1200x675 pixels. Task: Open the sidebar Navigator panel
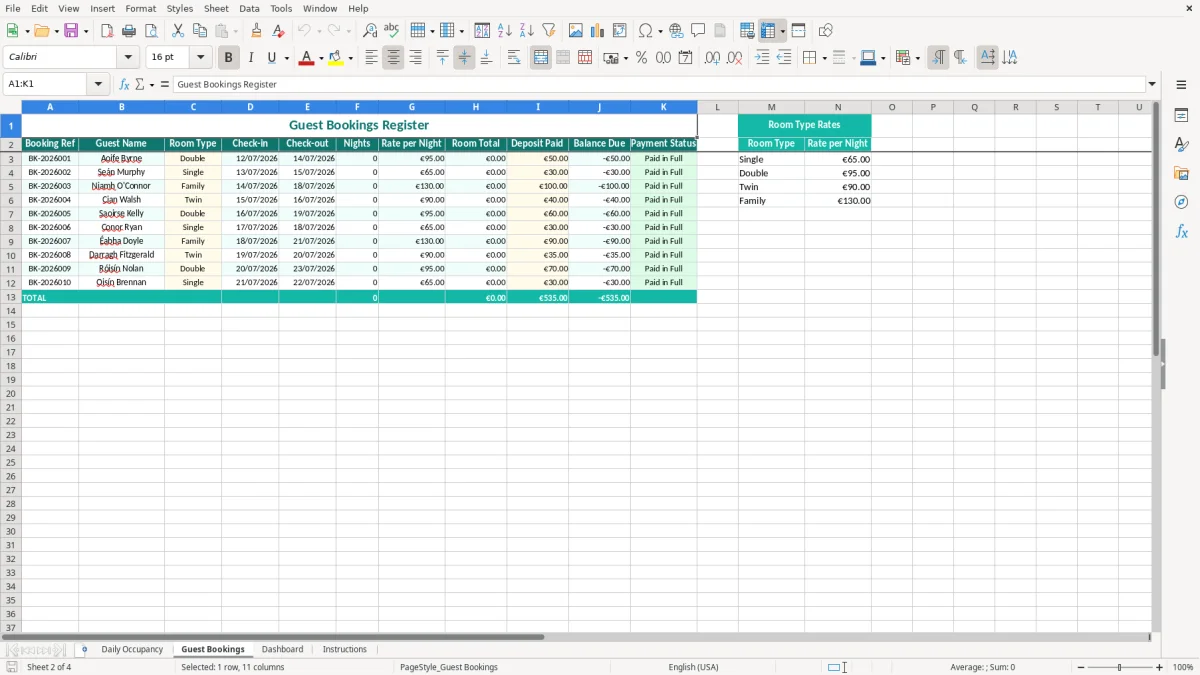[1181, 202]
